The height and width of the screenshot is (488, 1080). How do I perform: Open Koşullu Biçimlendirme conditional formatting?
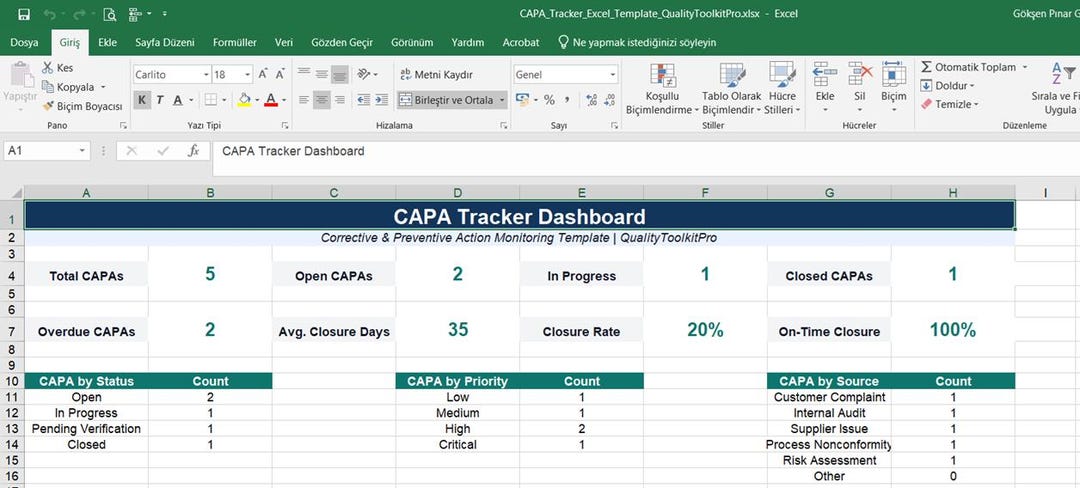(x=662, y=89)
